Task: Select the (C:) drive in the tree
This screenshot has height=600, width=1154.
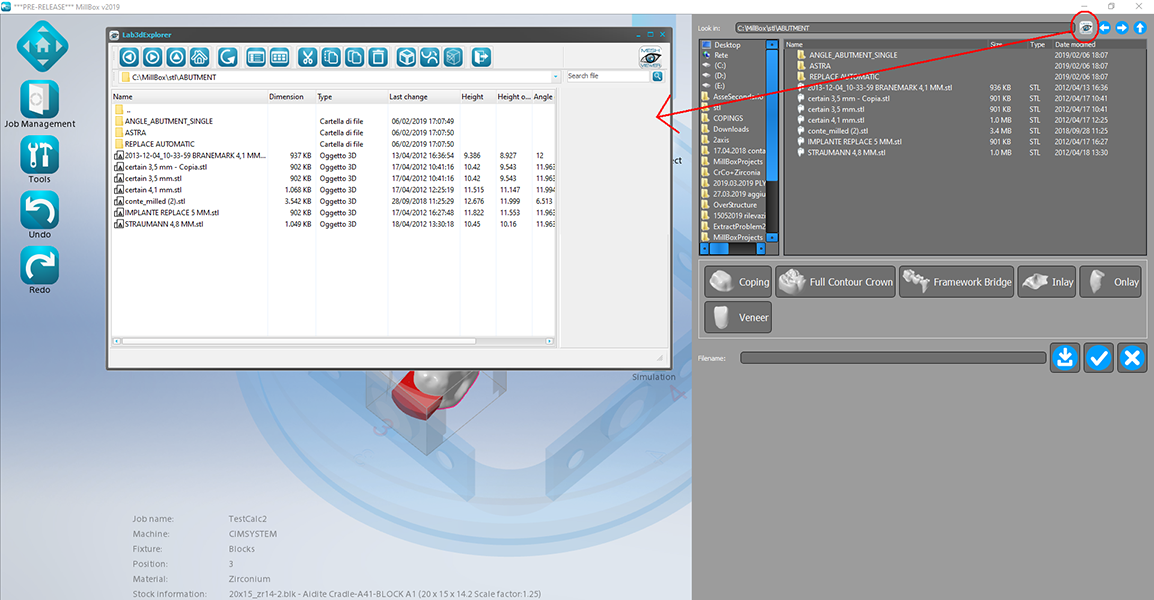Action: tap(720, 66)
